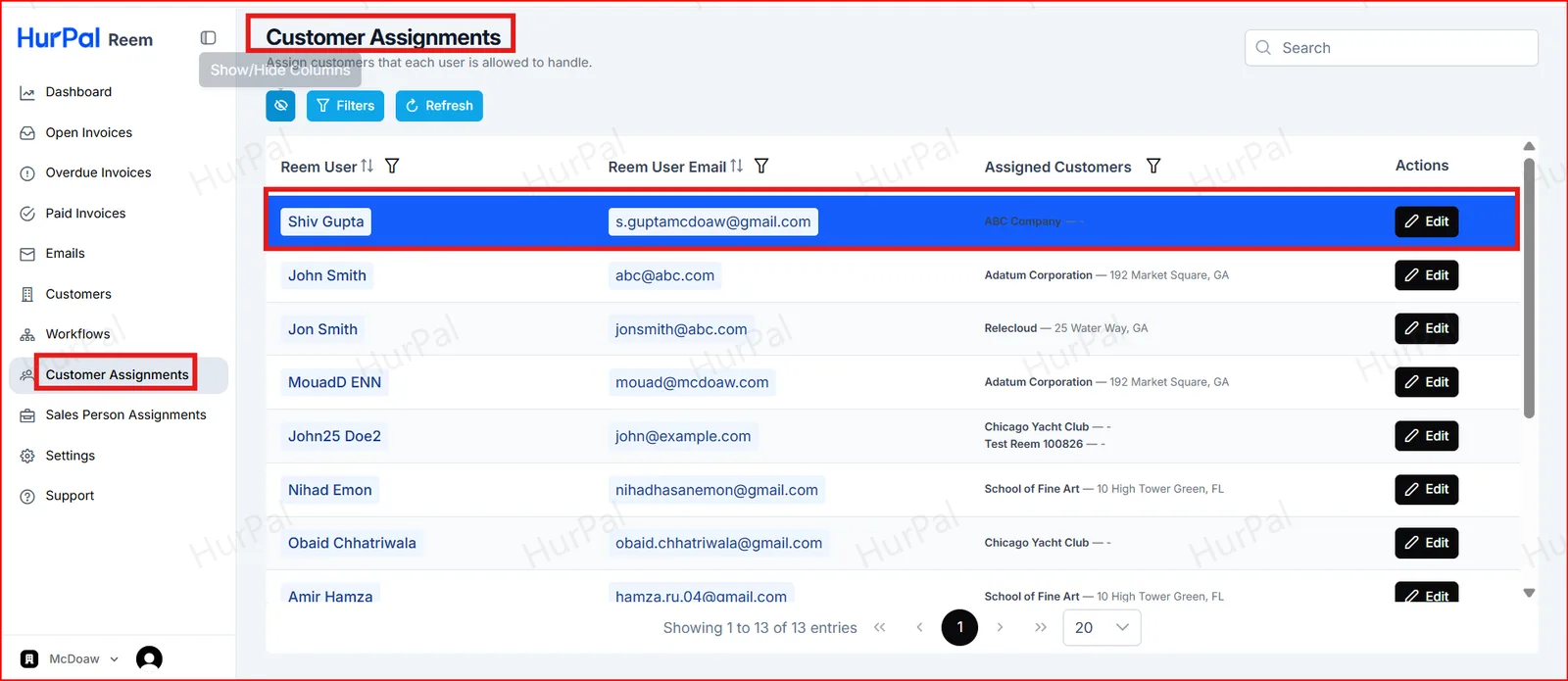Click Relecloud assigned customer text

1010,328
